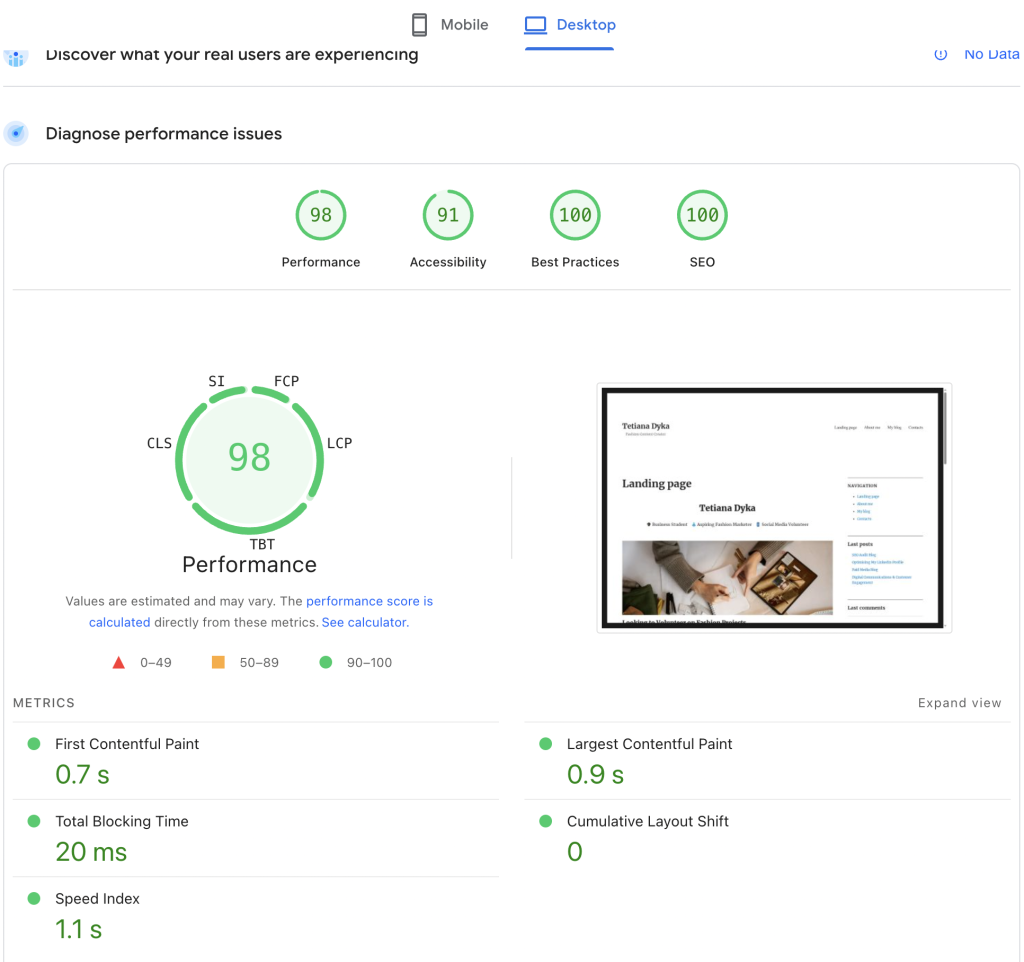Open the See calculator link

pyautogui.click(x=363, y=622)
